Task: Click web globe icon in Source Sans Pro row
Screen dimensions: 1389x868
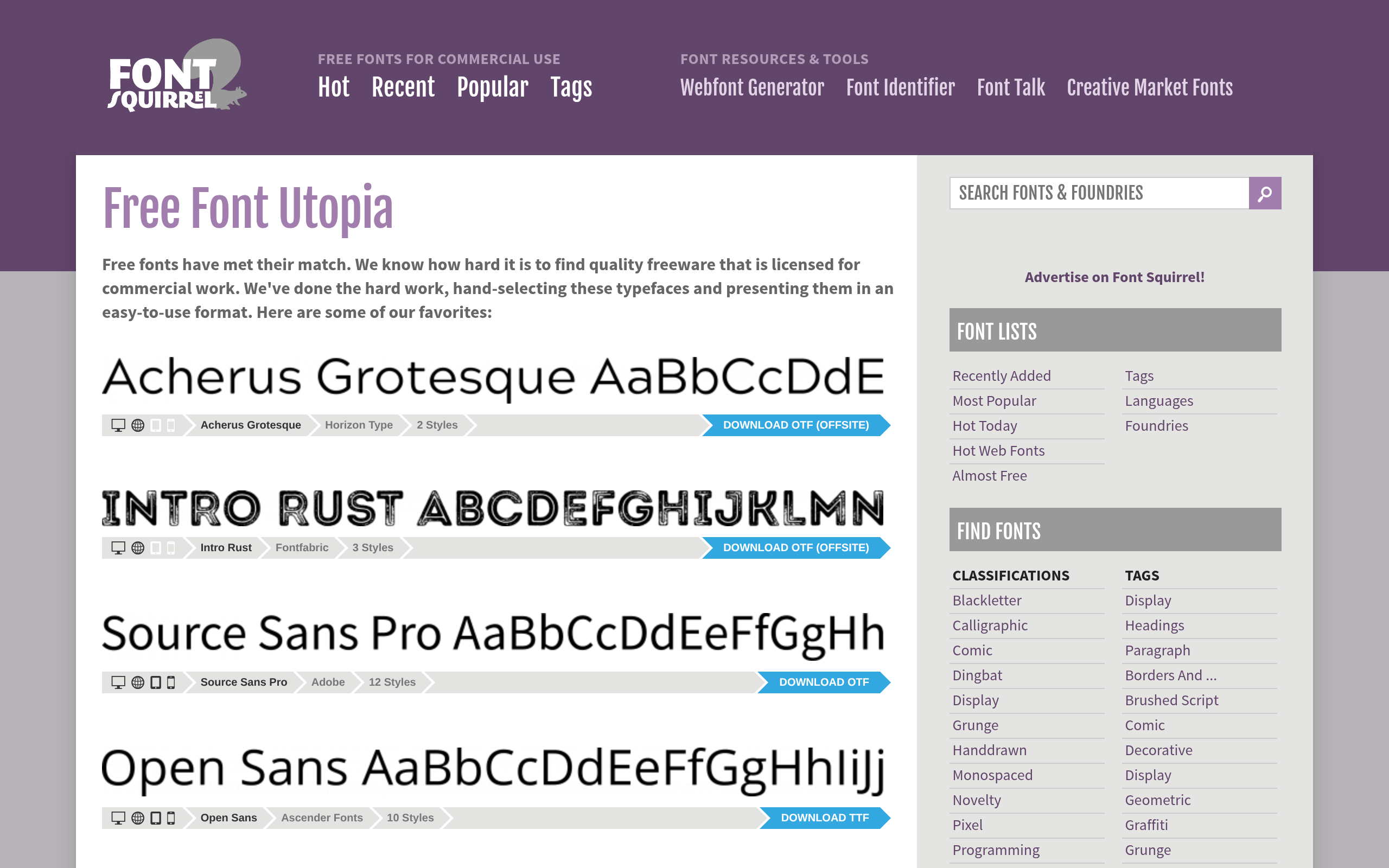Action: click(x=138, y=682)
